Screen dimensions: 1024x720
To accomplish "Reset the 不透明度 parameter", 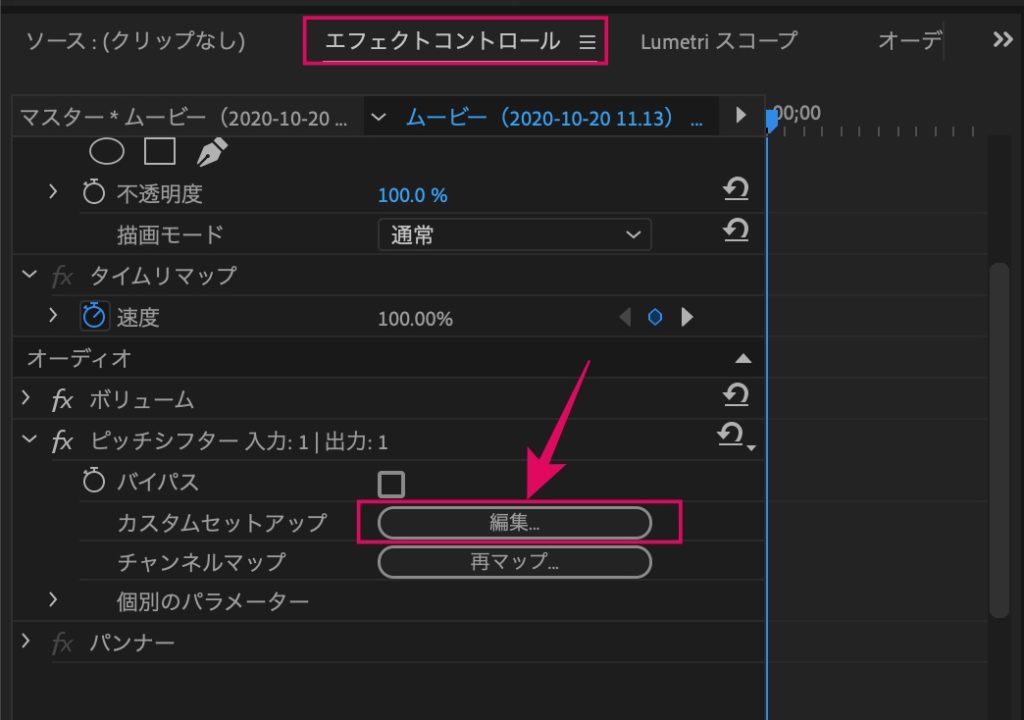I will (736, 189).
